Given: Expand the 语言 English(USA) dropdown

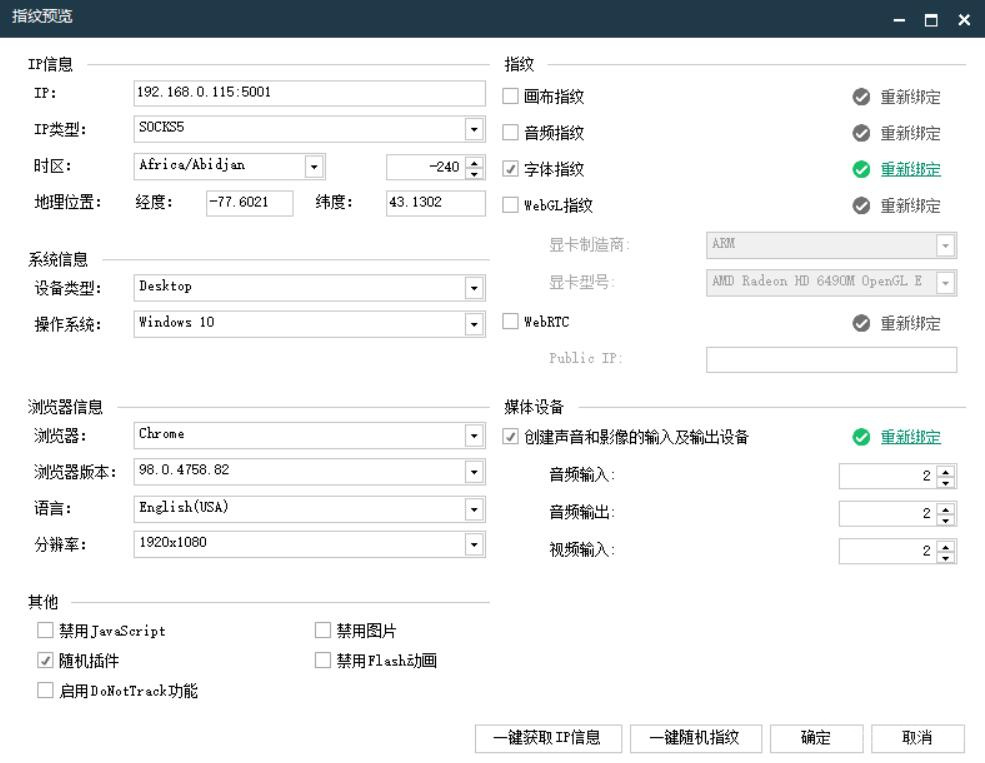Looking at the screenshot, I should (x=474, y=509).
